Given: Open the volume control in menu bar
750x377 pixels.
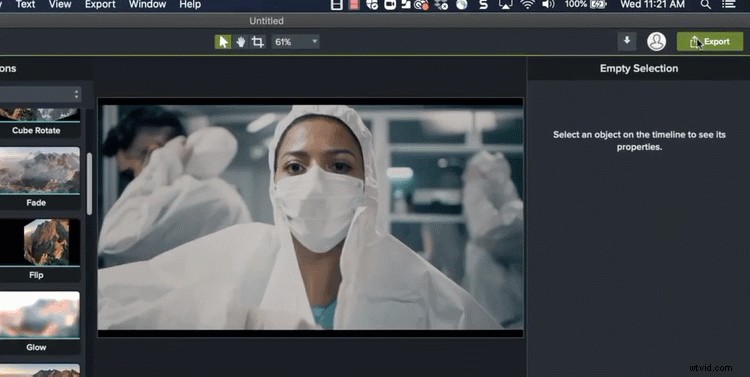Looking at the screenshot, I should click(548, 5).
